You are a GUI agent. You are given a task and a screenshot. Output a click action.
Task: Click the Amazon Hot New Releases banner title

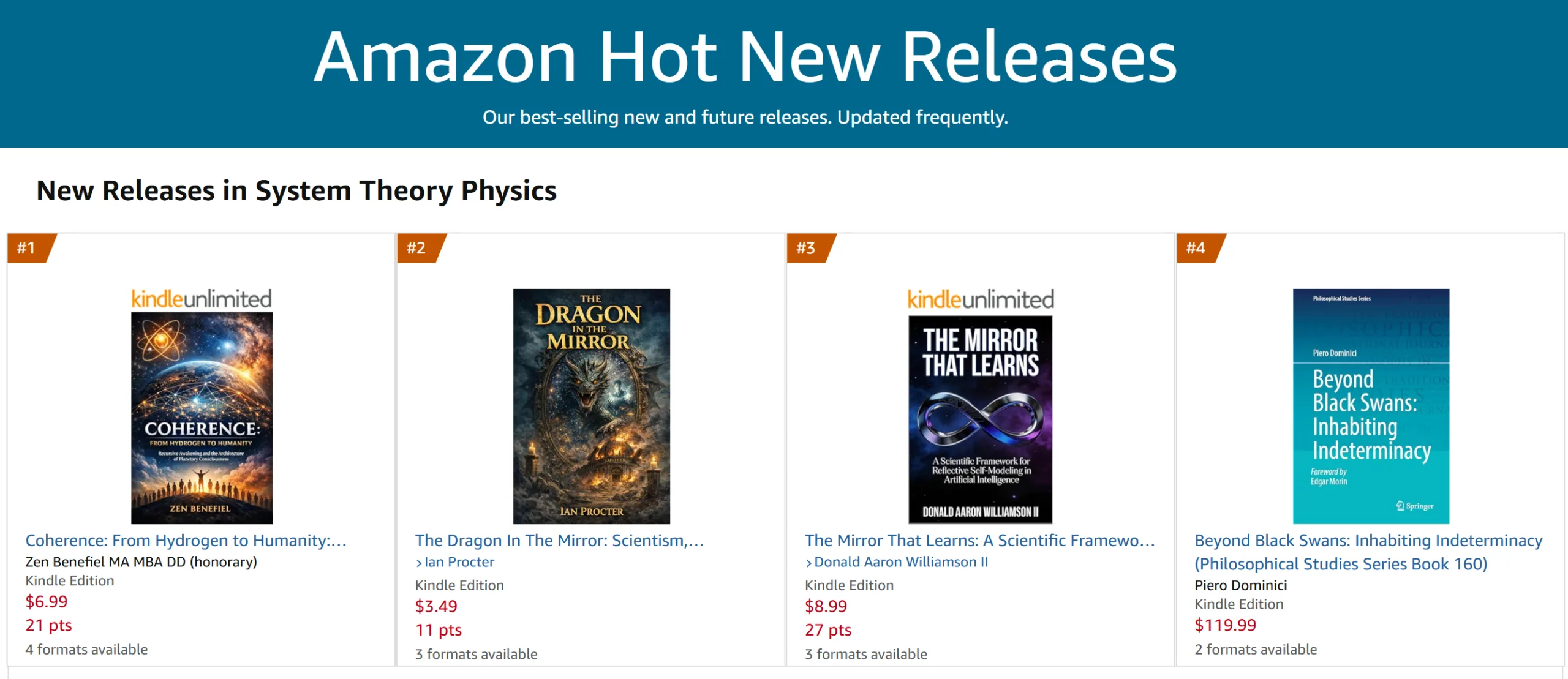point(745,58)
